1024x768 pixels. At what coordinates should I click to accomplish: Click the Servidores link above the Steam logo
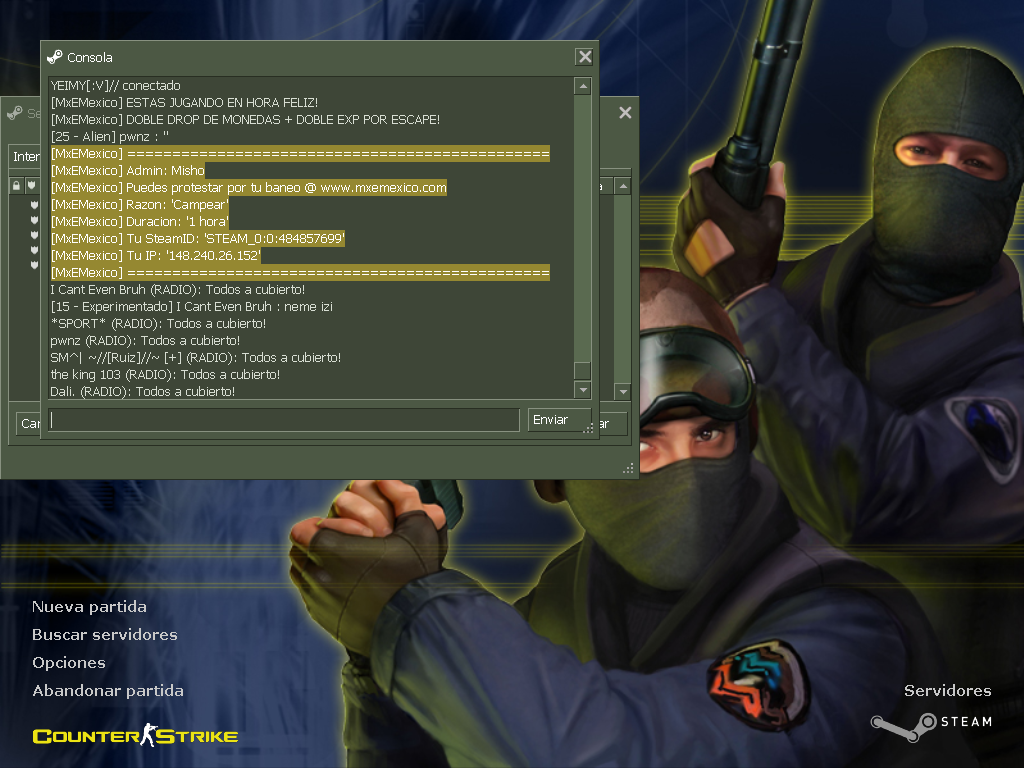pos(948,691)
